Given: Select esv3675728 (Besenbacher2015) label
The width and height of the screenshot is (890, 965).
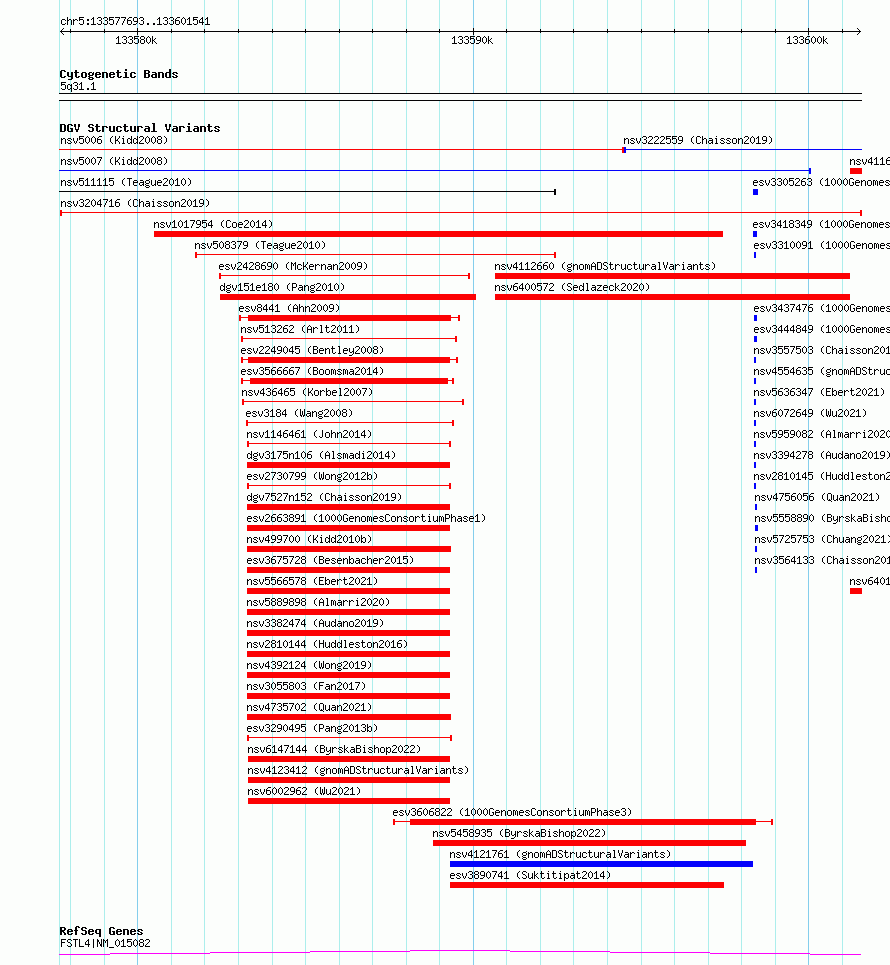Looking at the screenshot, I should [x=330, y=560].
